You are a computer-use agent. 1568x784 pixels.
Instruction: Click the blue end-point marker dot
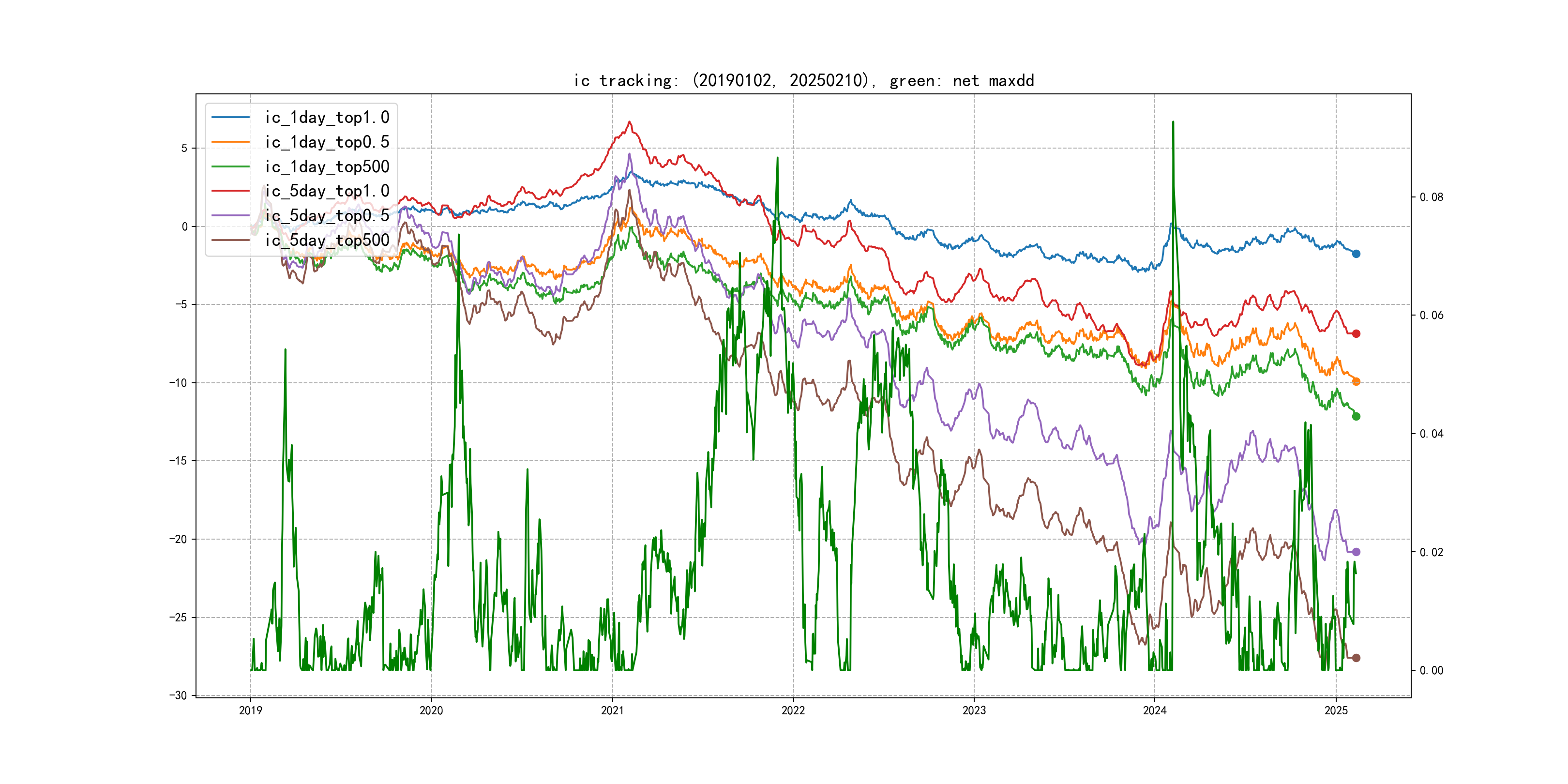coord(1356,254)
